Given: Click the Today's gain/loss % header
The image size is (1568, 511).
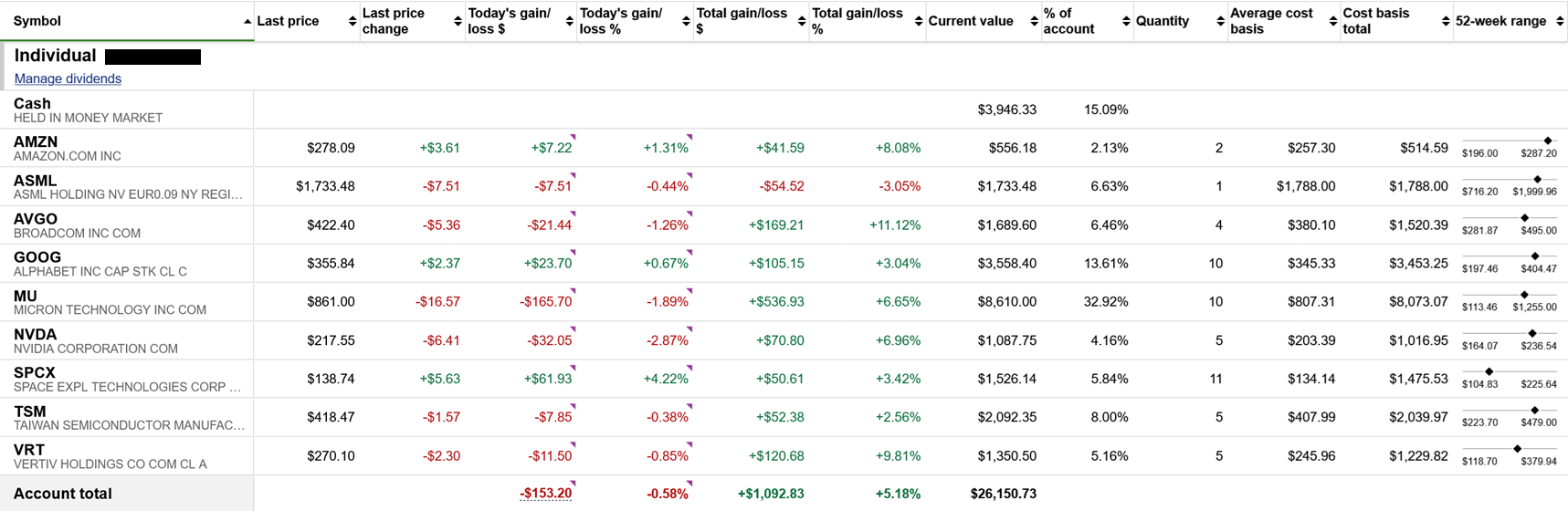Looking at the screenshot, I should click(x=621, y=21).
